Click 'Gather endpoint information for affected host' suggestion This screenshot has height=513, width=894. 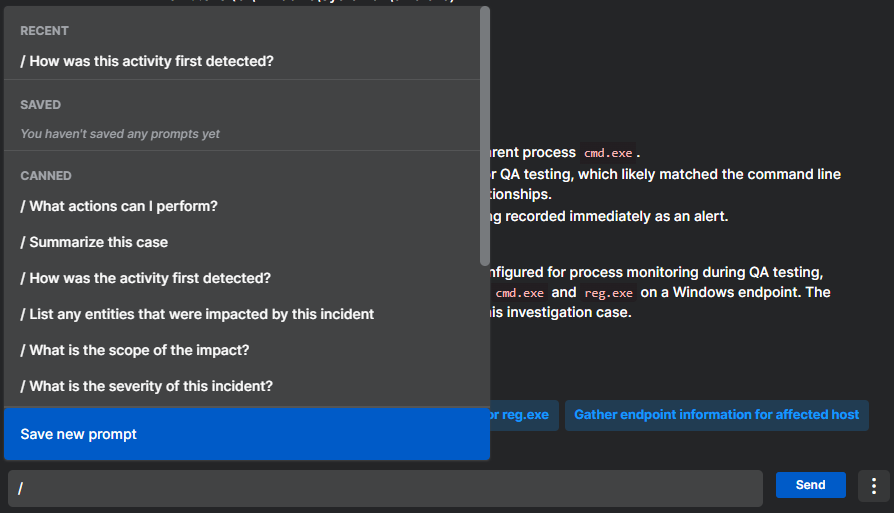pos(716,415)
